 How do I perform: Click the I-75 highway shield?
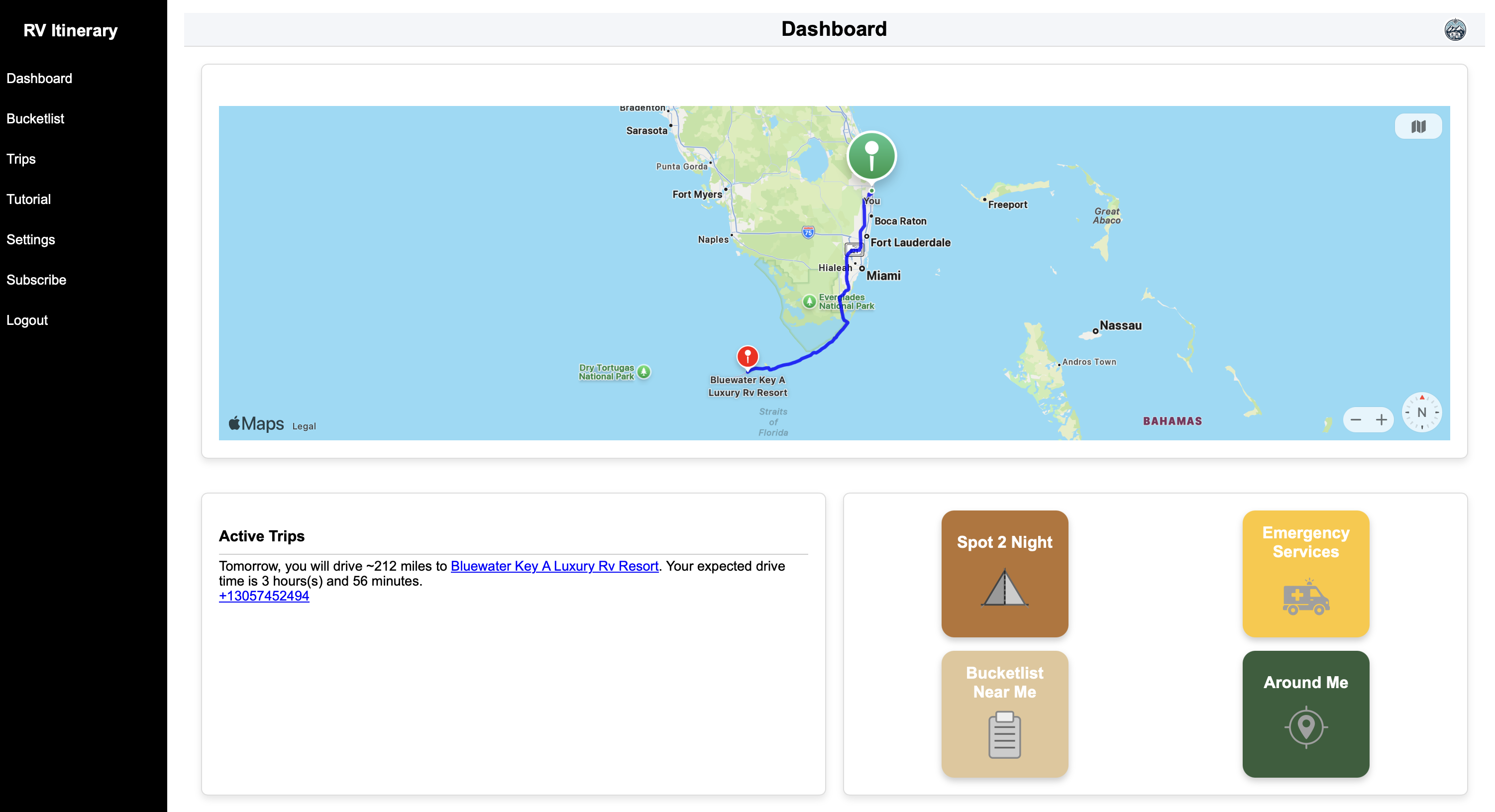click(x=808, y=232)
